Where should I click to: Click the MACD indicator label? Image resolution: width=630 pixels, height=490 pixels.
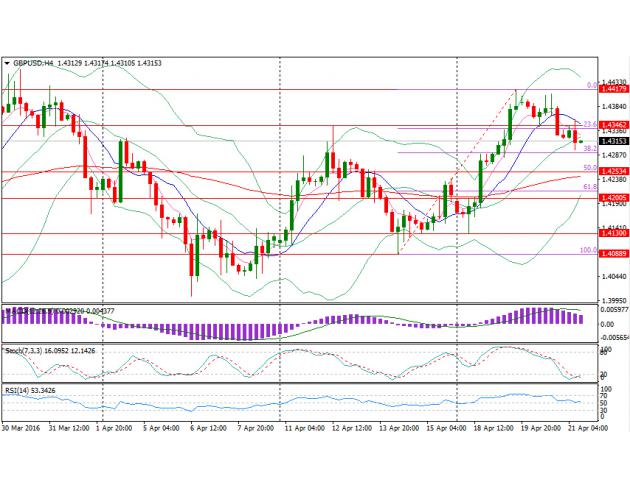coord(59,311)
